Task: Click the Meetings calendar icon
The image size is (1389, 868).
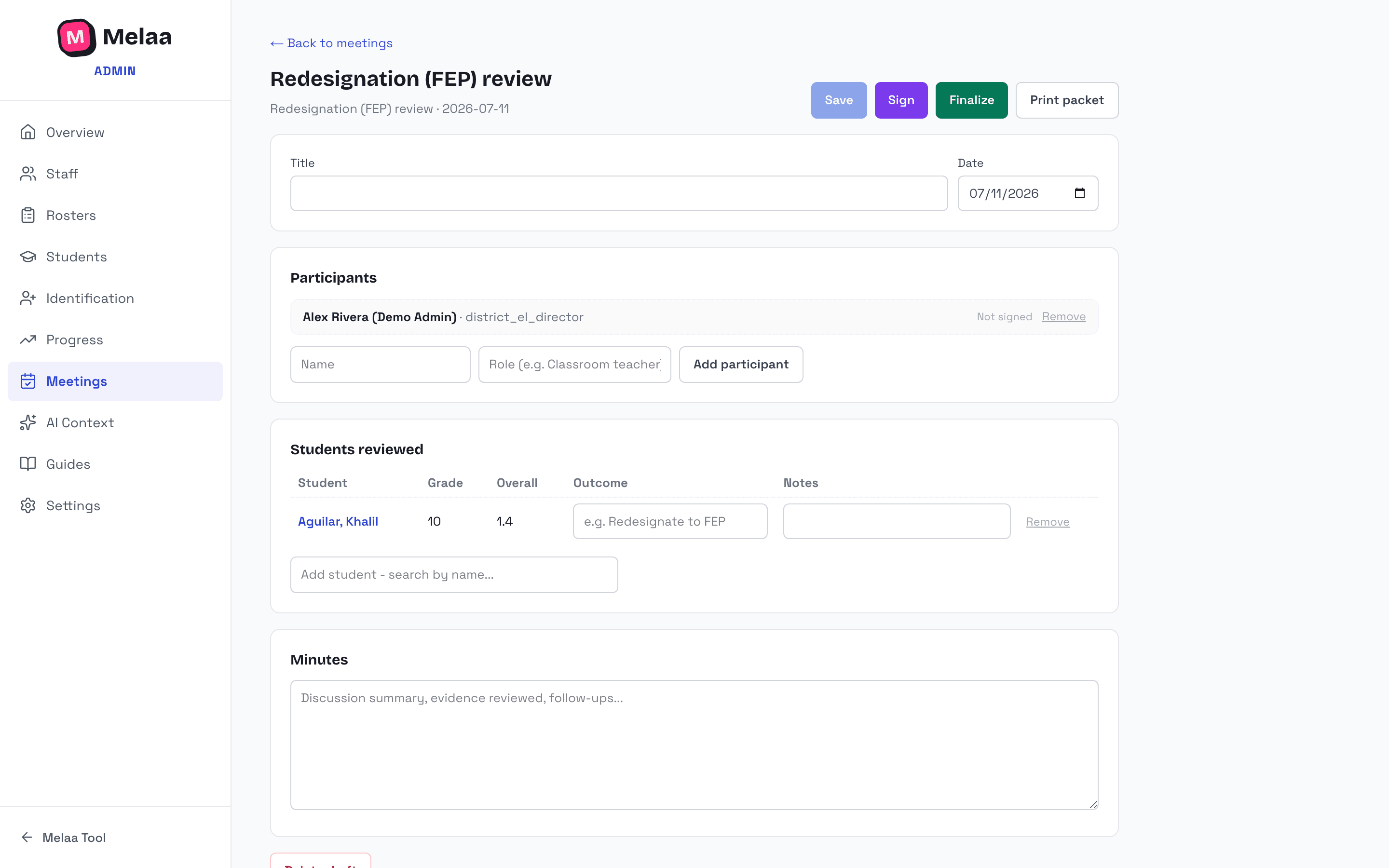Action: click(27, 381)
